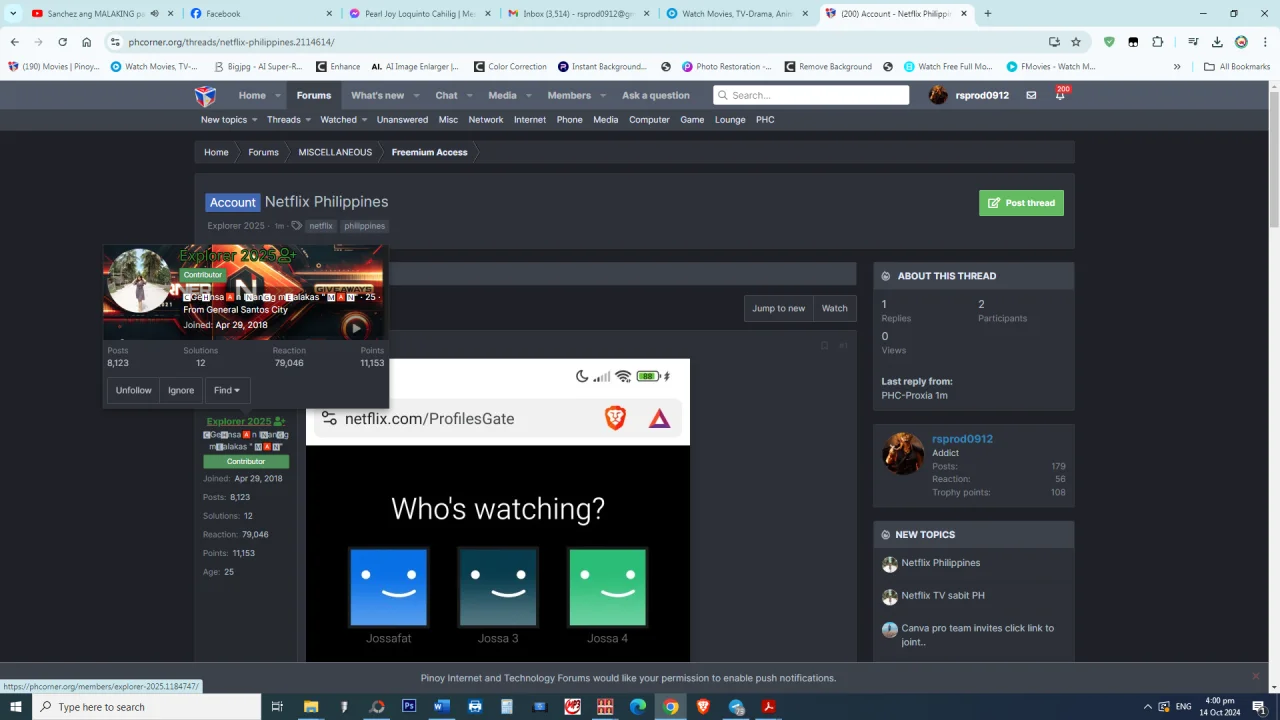Open Windows notification center
The width and height of the screenshot is (1280, 720).
click(1259, 706)
